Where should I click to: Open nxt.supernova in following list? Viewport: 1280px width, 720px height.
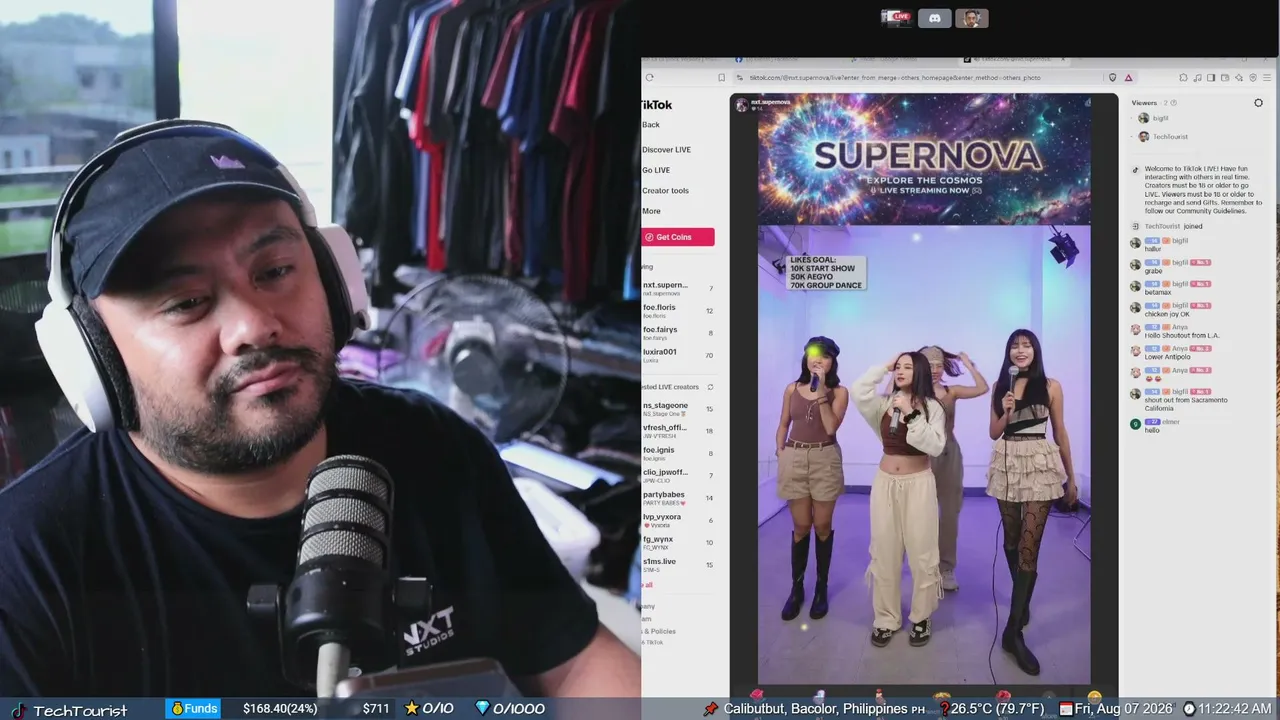pyautogui.click(x=678, y=288)
